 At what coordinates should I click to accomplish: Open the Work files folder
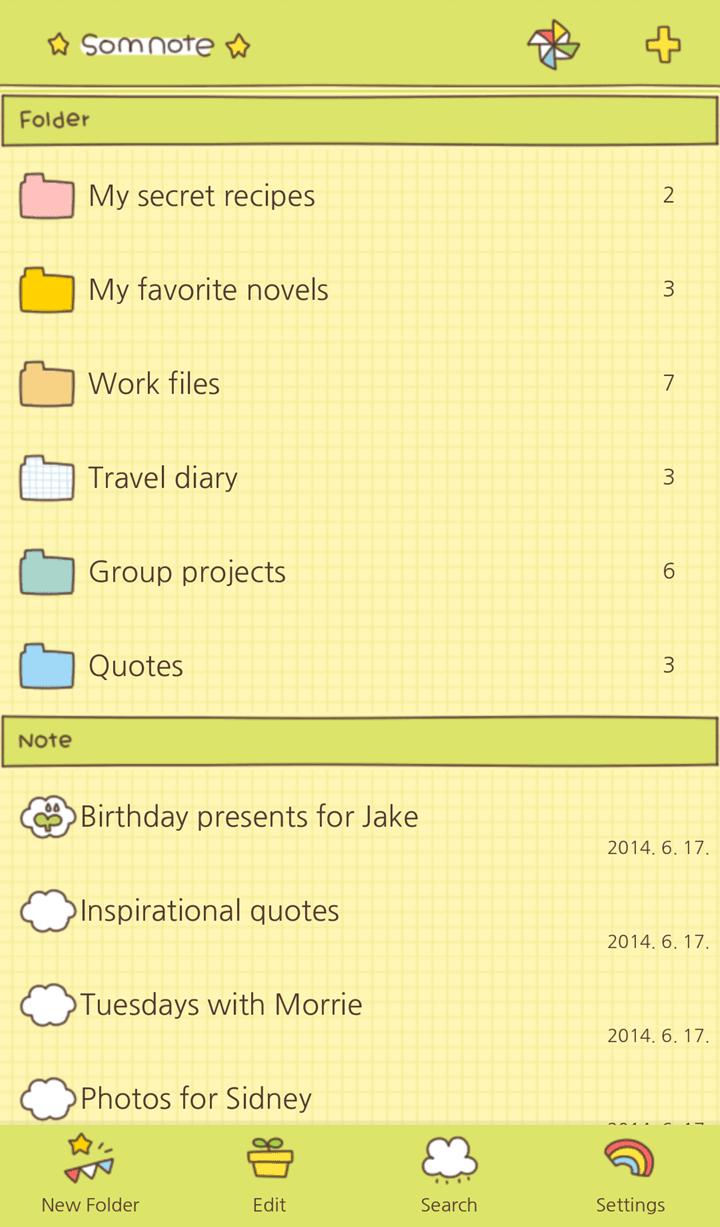154,384
